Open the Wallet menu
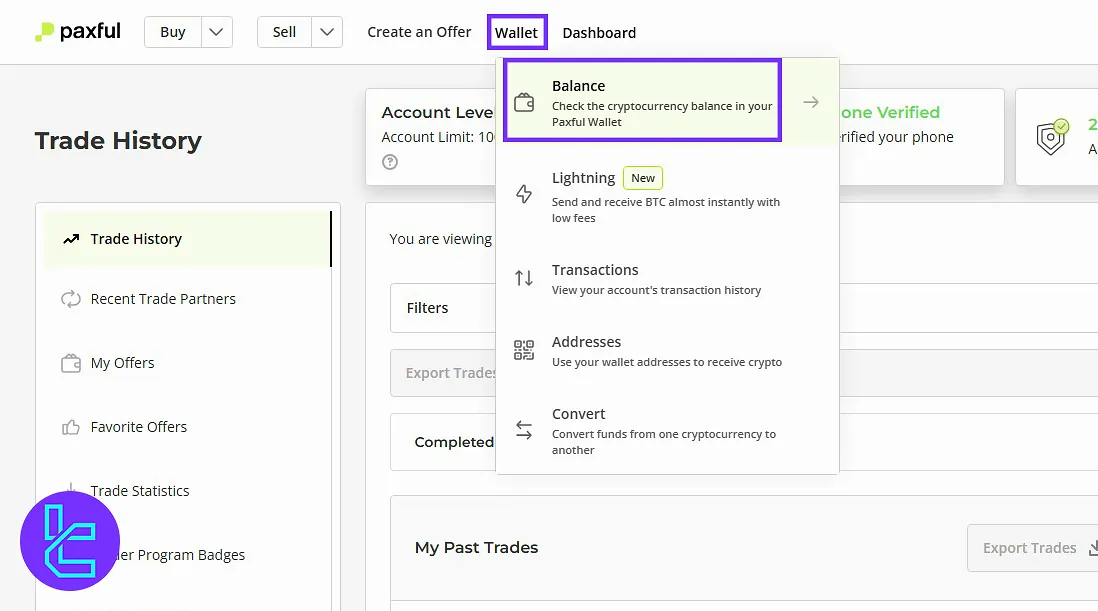 click(x=517, y=32)
